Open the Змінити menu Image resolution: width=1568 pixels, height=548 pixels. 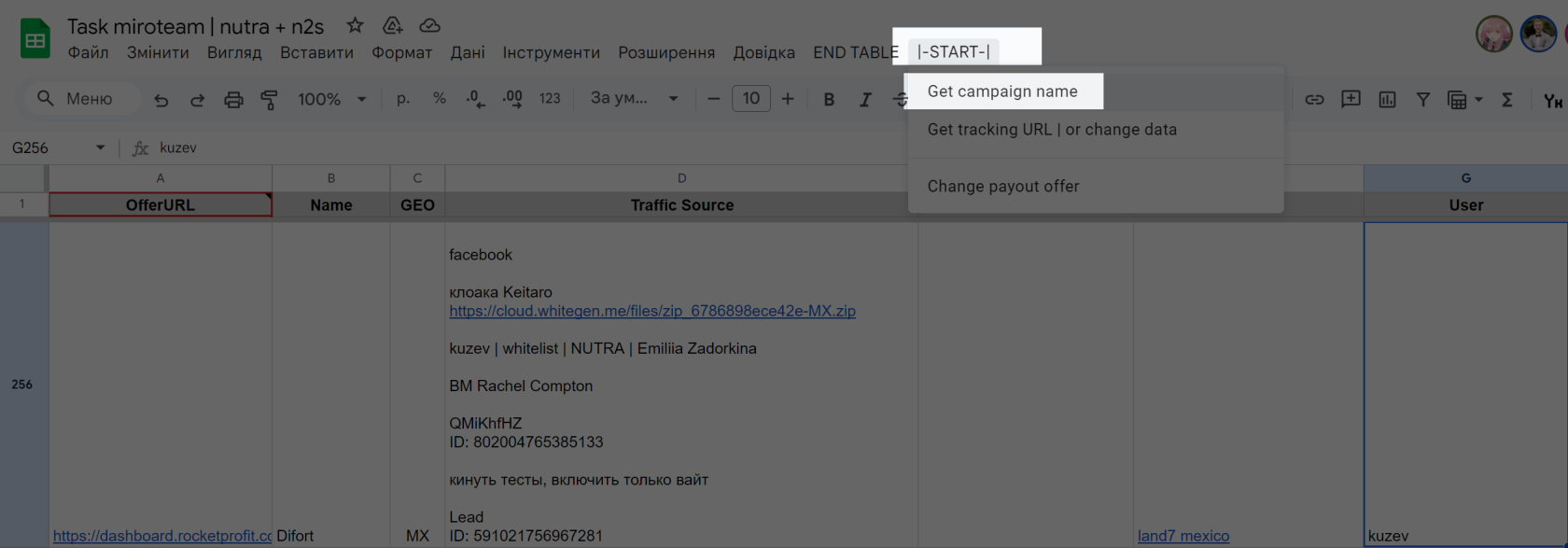(x=158, y=52)
